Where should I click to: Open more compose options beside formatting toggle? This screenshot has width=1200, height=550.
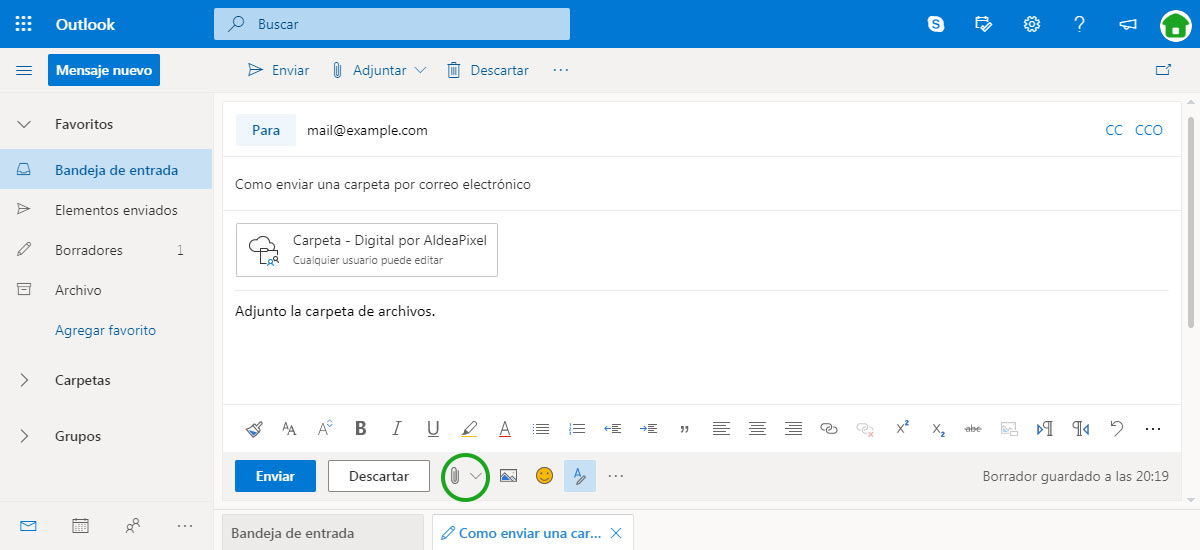pos(616,476)
